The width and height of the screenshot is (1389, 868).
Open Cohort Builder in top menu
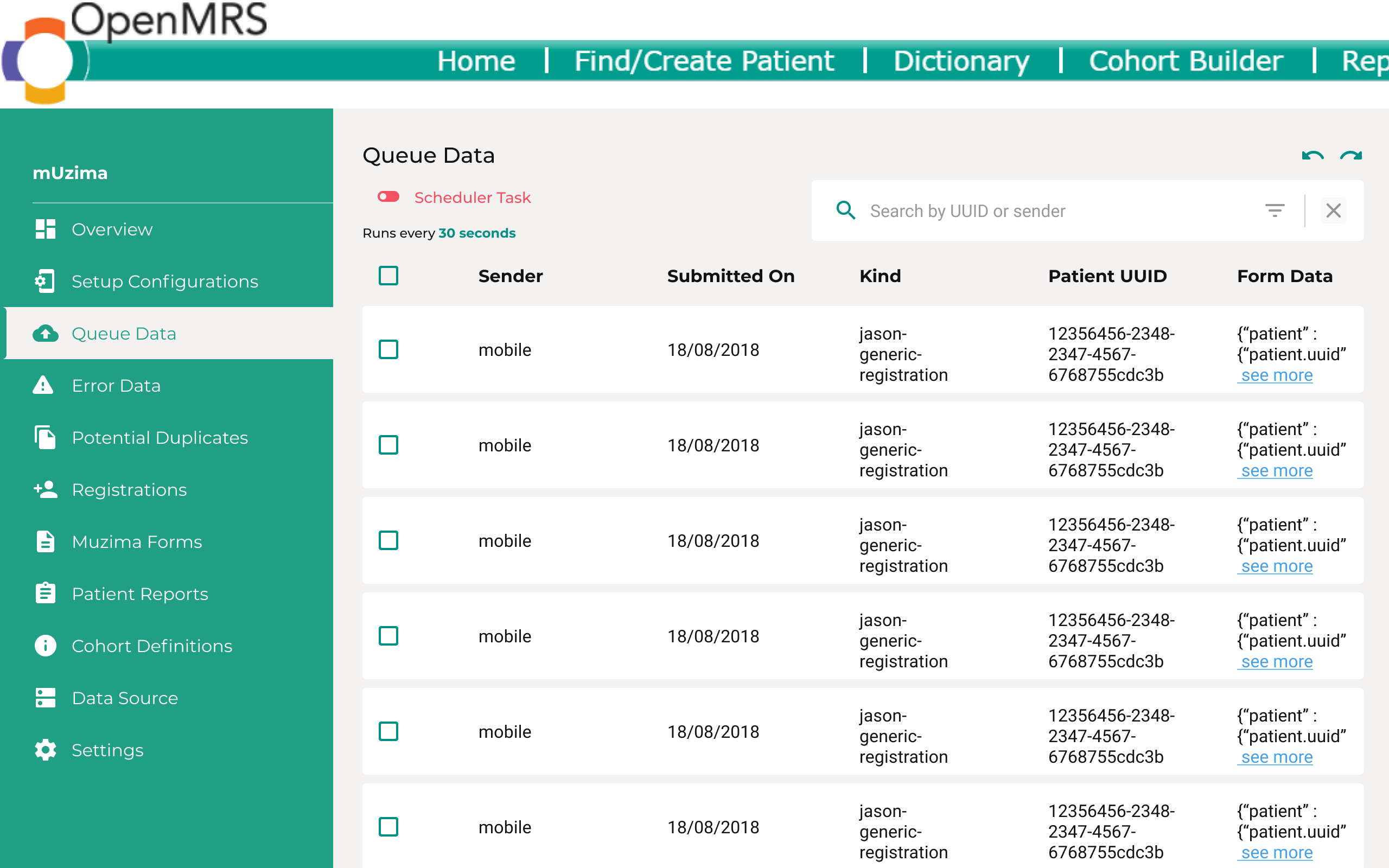point(1186,61)
